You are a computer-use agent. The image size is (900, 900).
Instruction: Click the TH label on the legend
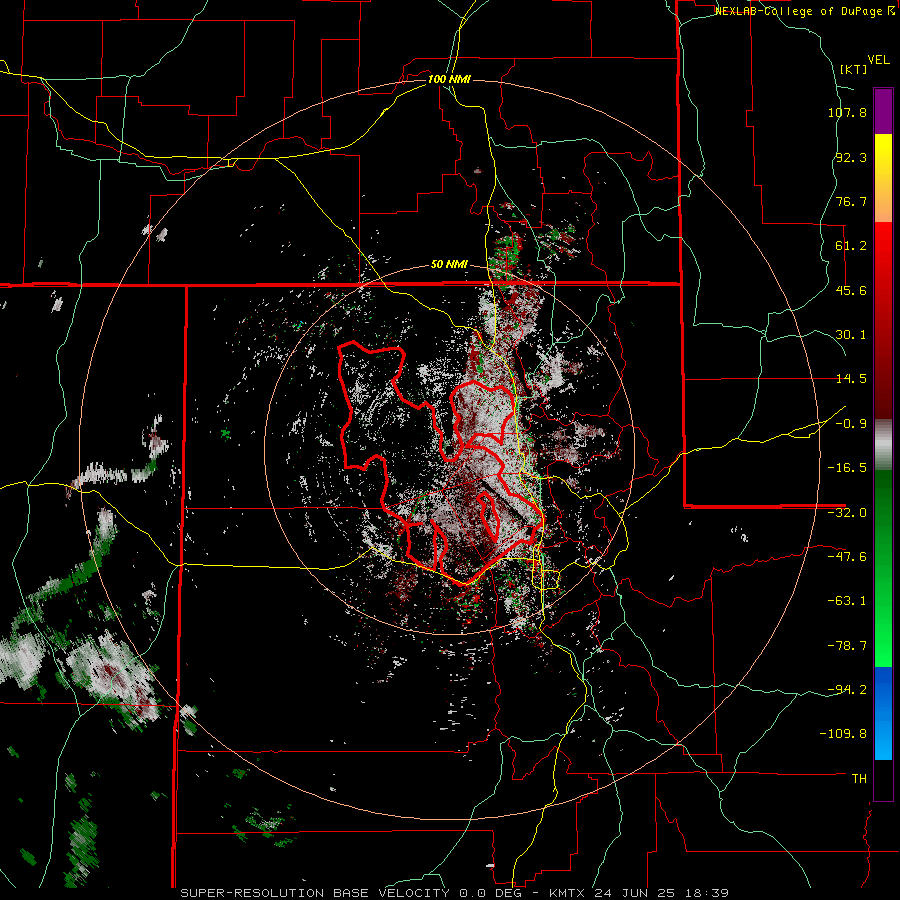coord(859,779)
